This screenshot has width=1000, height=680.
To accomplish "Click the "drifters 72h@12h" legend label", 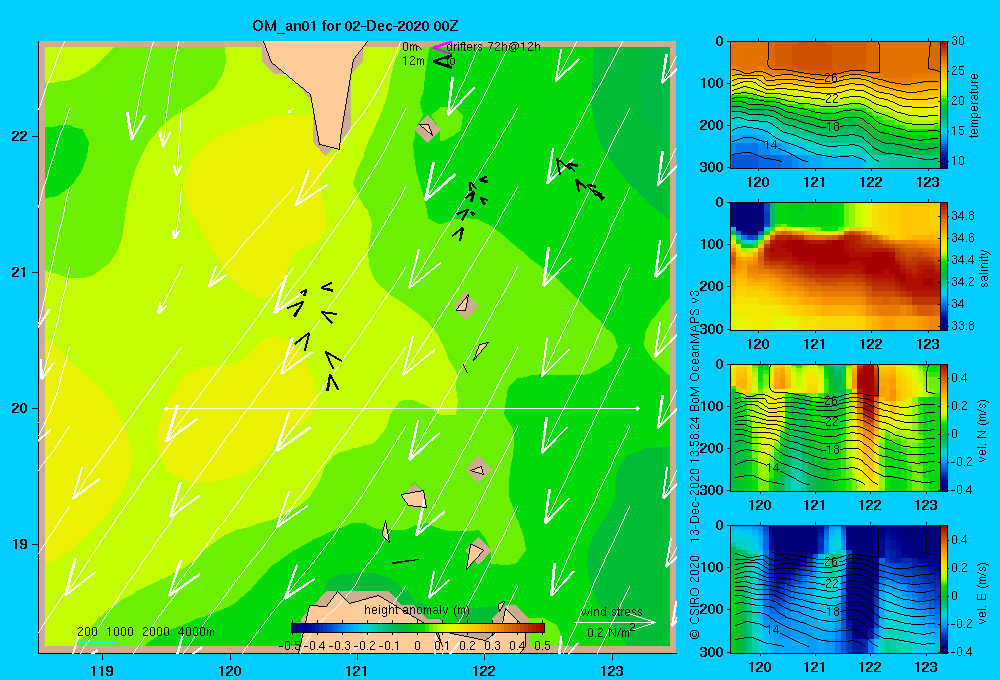I will pos(493,47).
